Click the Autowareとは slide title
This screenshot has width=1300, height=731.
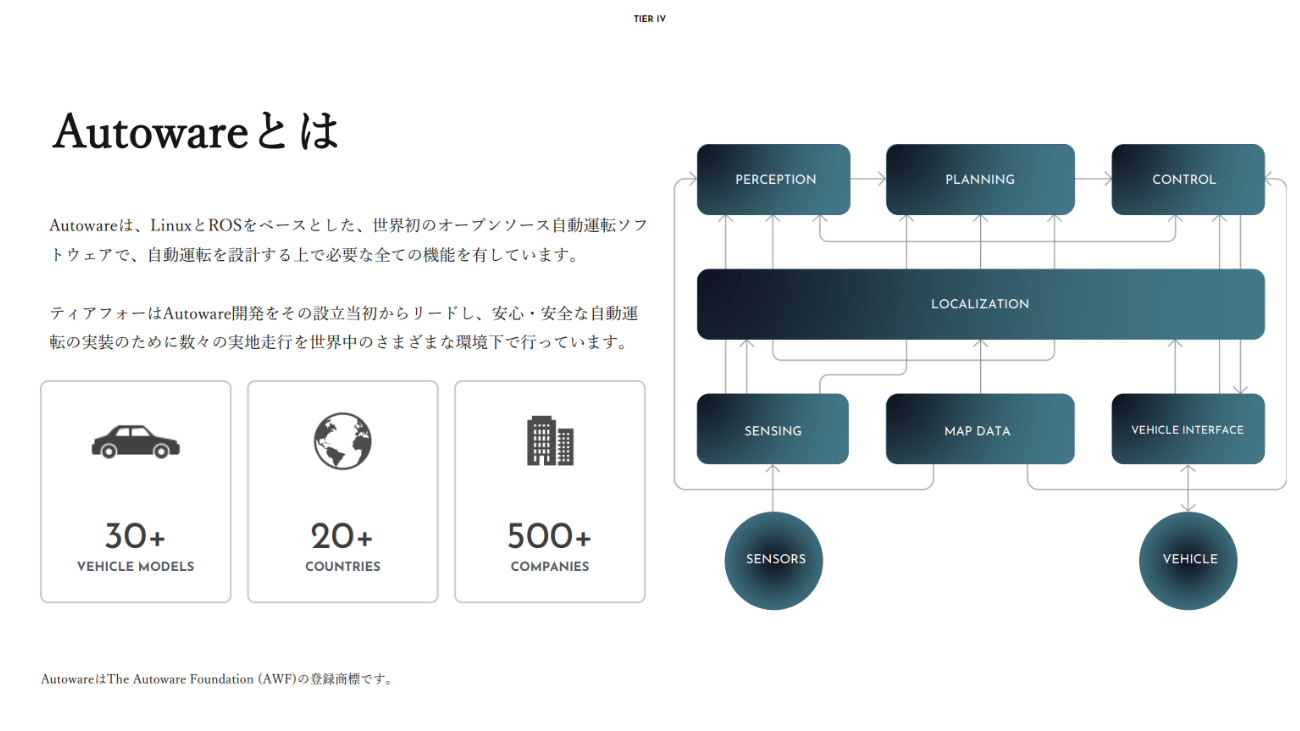196,131
